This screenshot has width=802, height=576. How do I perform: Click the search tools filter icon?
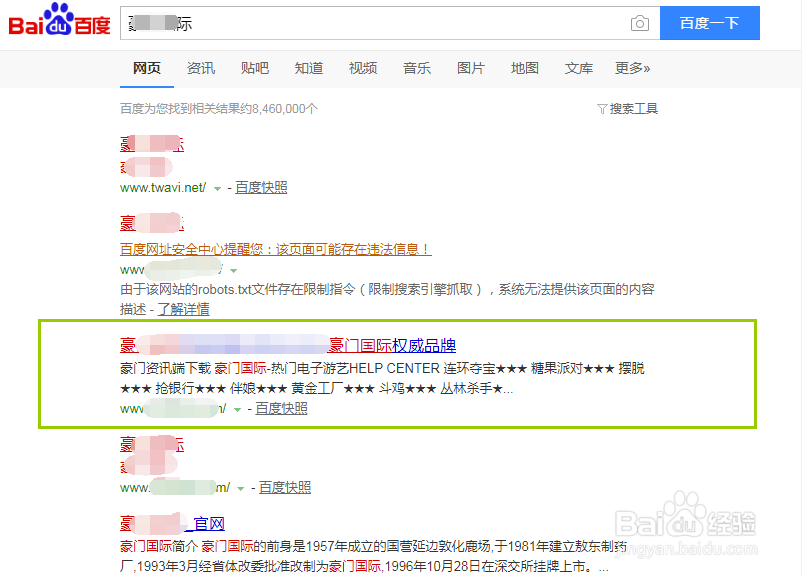(x=602, y=109)
